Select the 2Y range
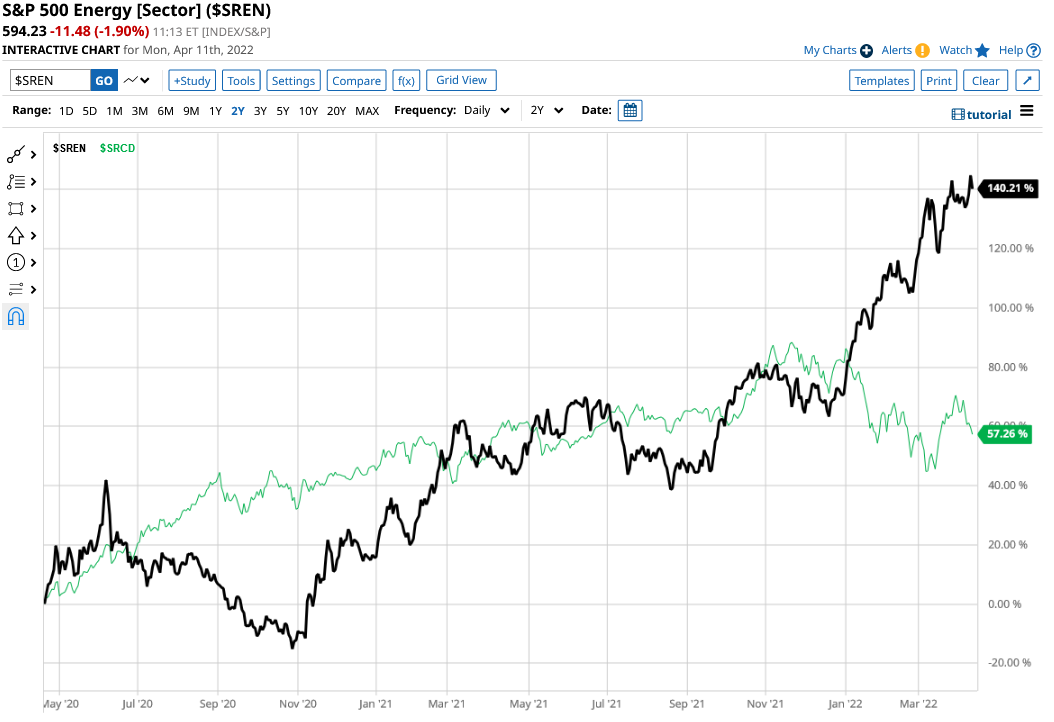This screenshot has width=1054, height=722. 238,111
